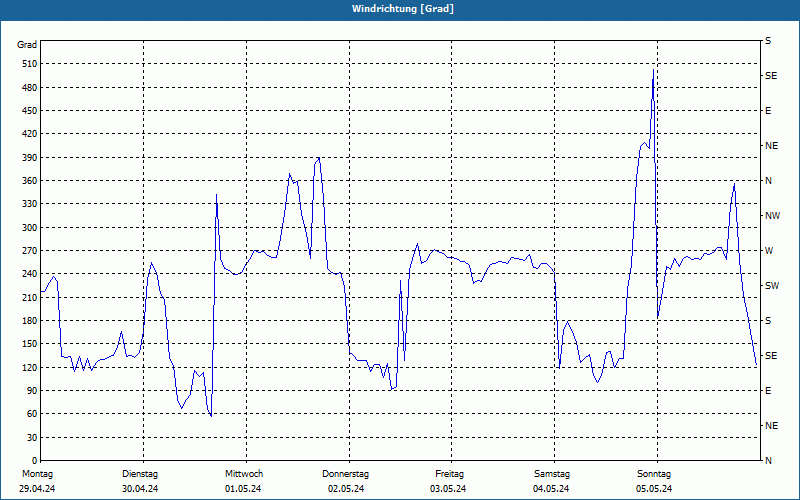Screen dimensions: 800x500
Task: Select the 0 degree axis label
Action: click(x=35, y=461)
